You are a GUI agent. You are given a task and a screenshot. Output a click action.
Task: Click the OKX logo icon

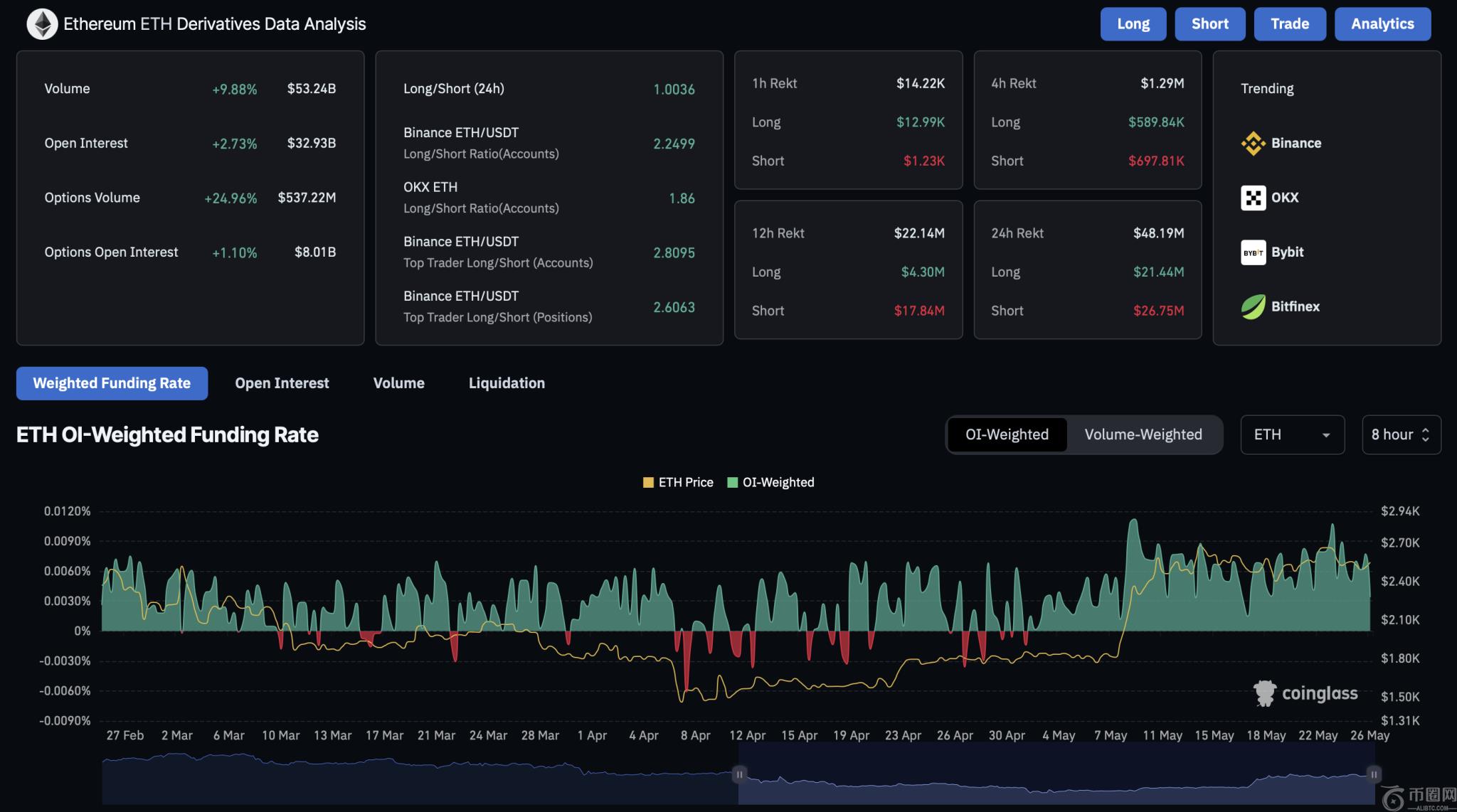(x=1253, y=198)
